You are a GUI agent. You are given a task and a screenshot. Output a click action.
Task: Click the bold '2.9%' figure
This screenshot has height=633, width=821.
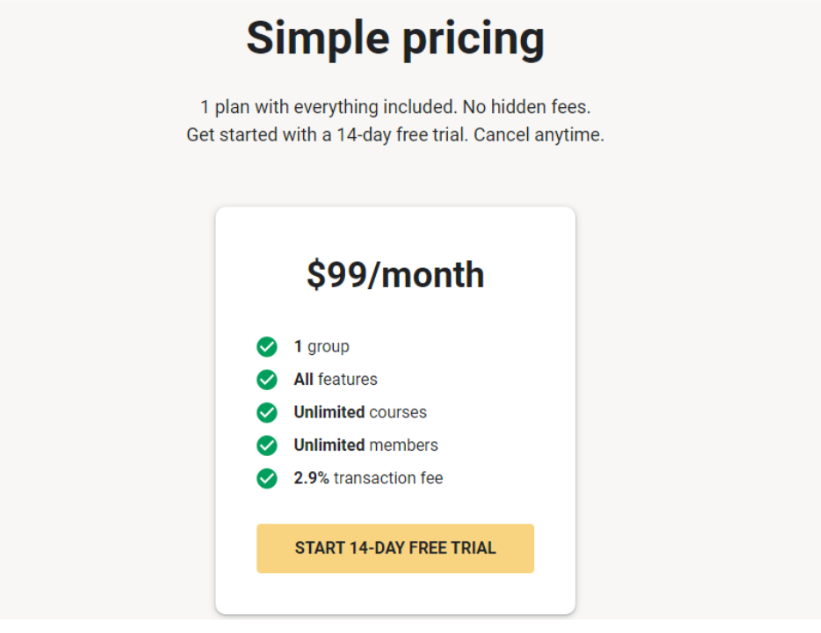312,477
